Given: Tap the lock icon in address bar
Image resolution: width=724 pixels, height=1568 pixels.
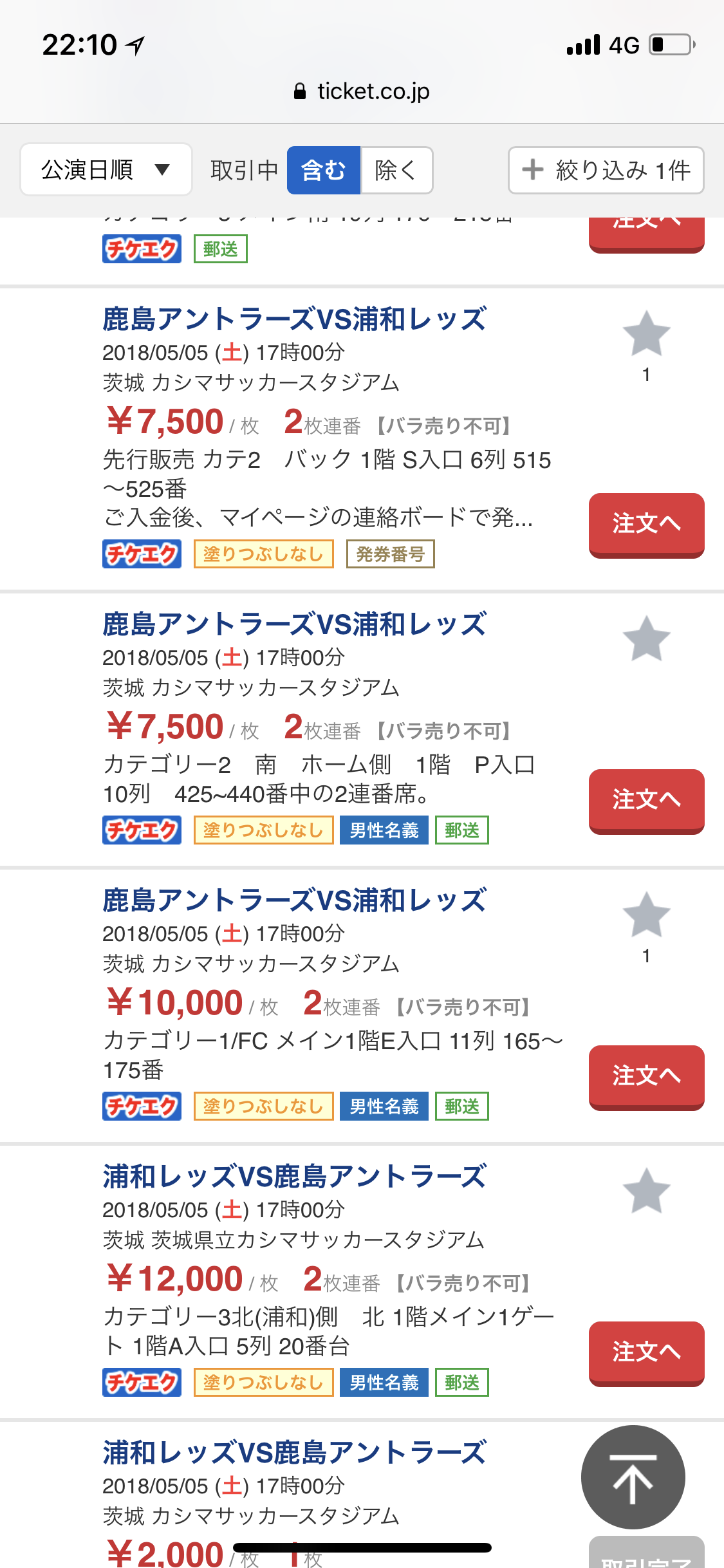Looking at the screenshot, I should [x=299, y=91].
